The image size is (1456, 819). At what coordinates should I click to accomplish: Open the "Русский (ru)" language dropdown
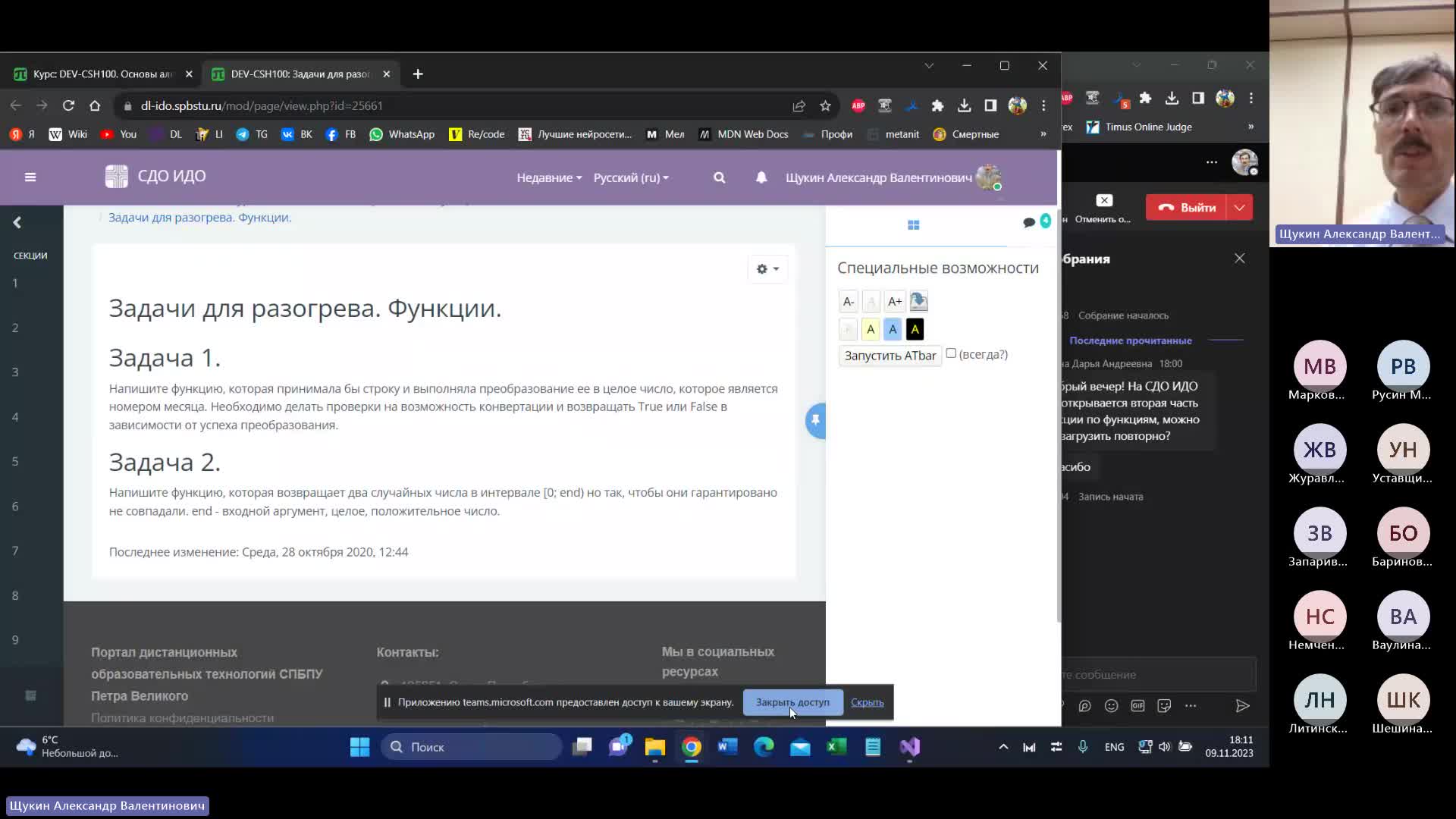click(x=631, y=177)
